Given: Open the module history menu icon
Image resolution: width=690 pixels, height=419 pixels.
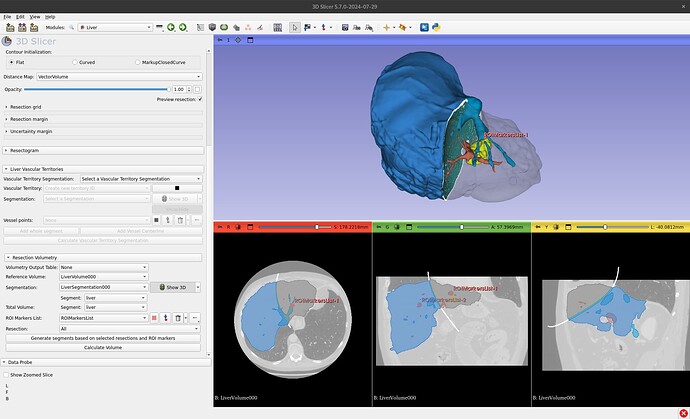Looking at the screenshot, I should pos(159,27).
